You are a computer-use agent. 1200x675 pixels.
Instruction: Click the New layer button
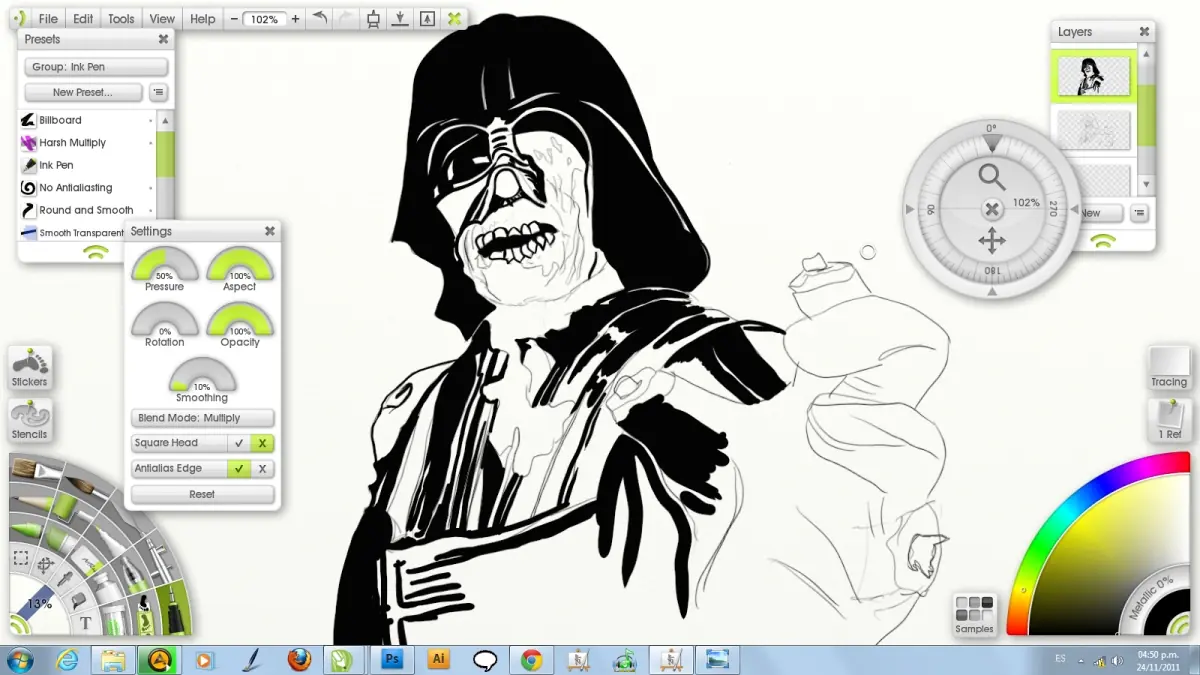pos(1099,213)
